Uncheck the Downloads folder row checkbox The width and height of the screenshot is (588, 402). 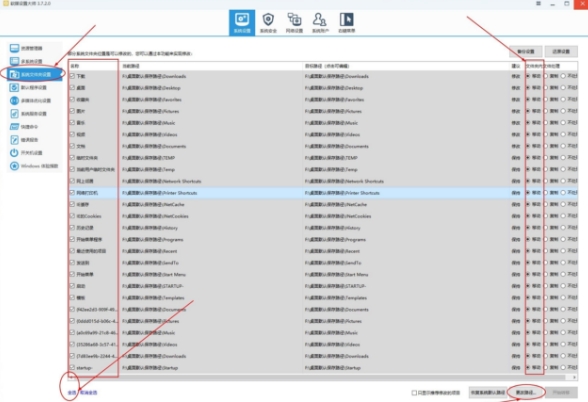click(x=72, y=76)
